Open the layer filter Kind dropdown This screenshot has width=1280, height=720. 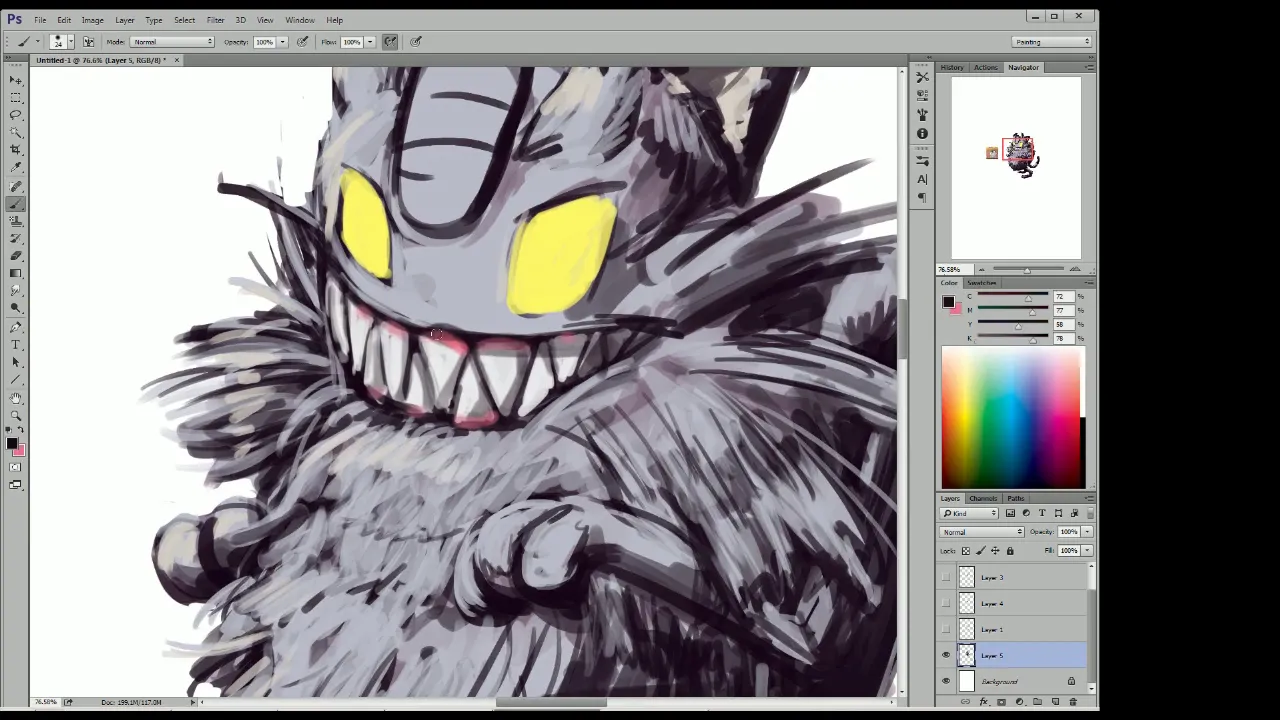[x=969, y=514]
